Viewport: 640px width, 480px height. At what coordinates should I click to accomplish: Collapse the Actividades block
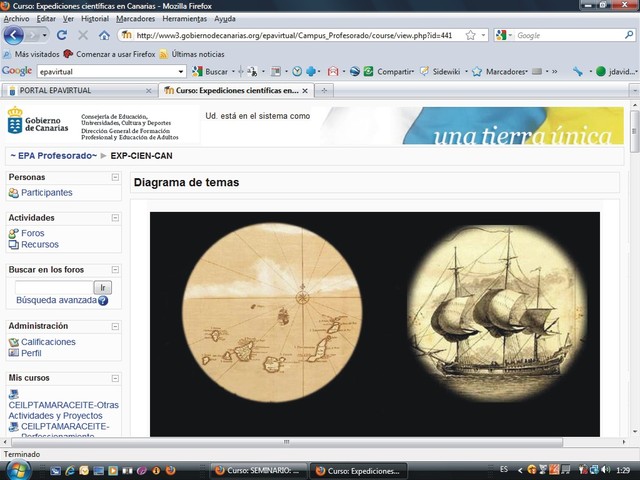[115, 218]
